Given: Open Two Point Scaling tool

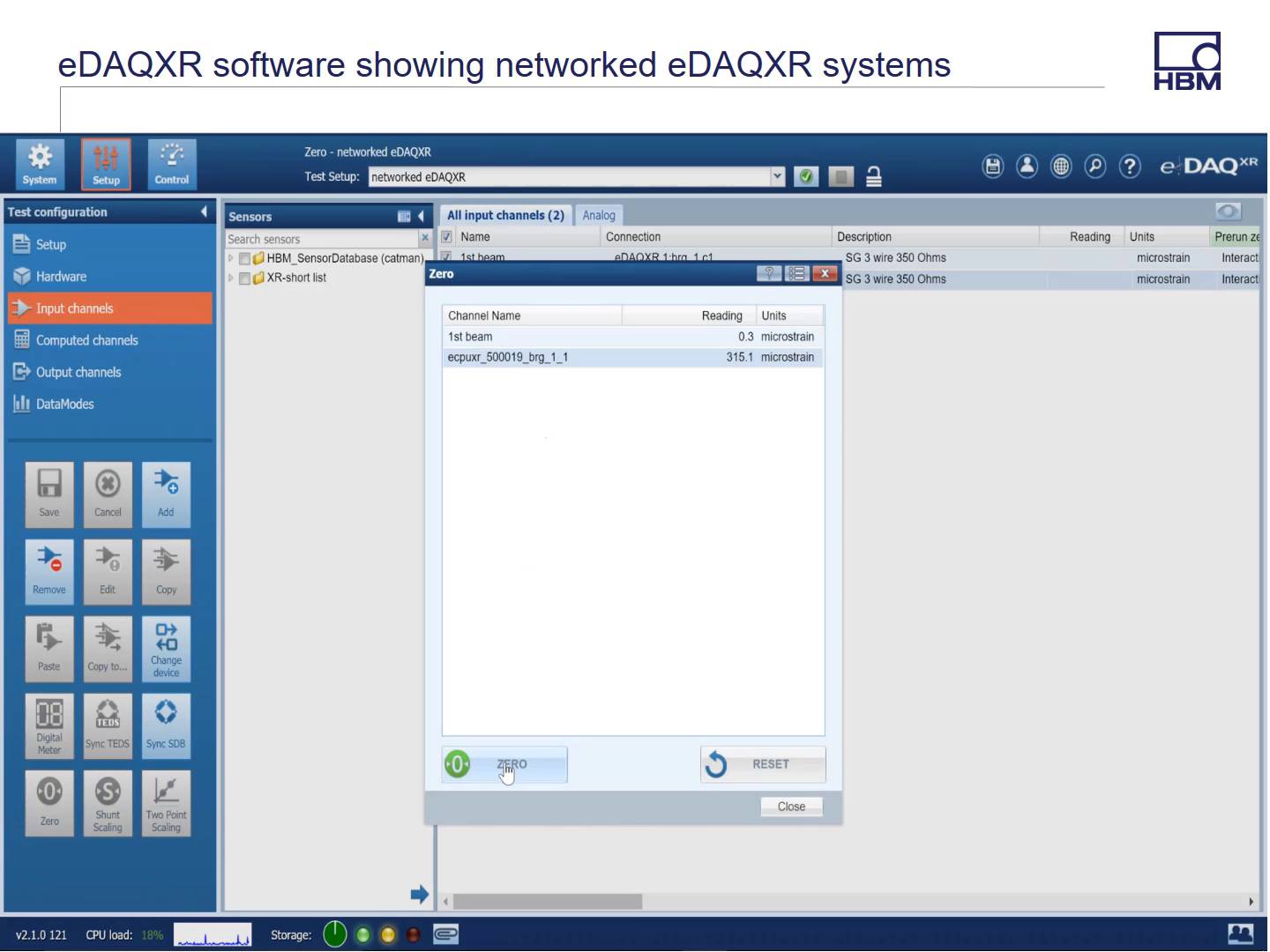Looking at the screenshot, I should tap(166, 803).
